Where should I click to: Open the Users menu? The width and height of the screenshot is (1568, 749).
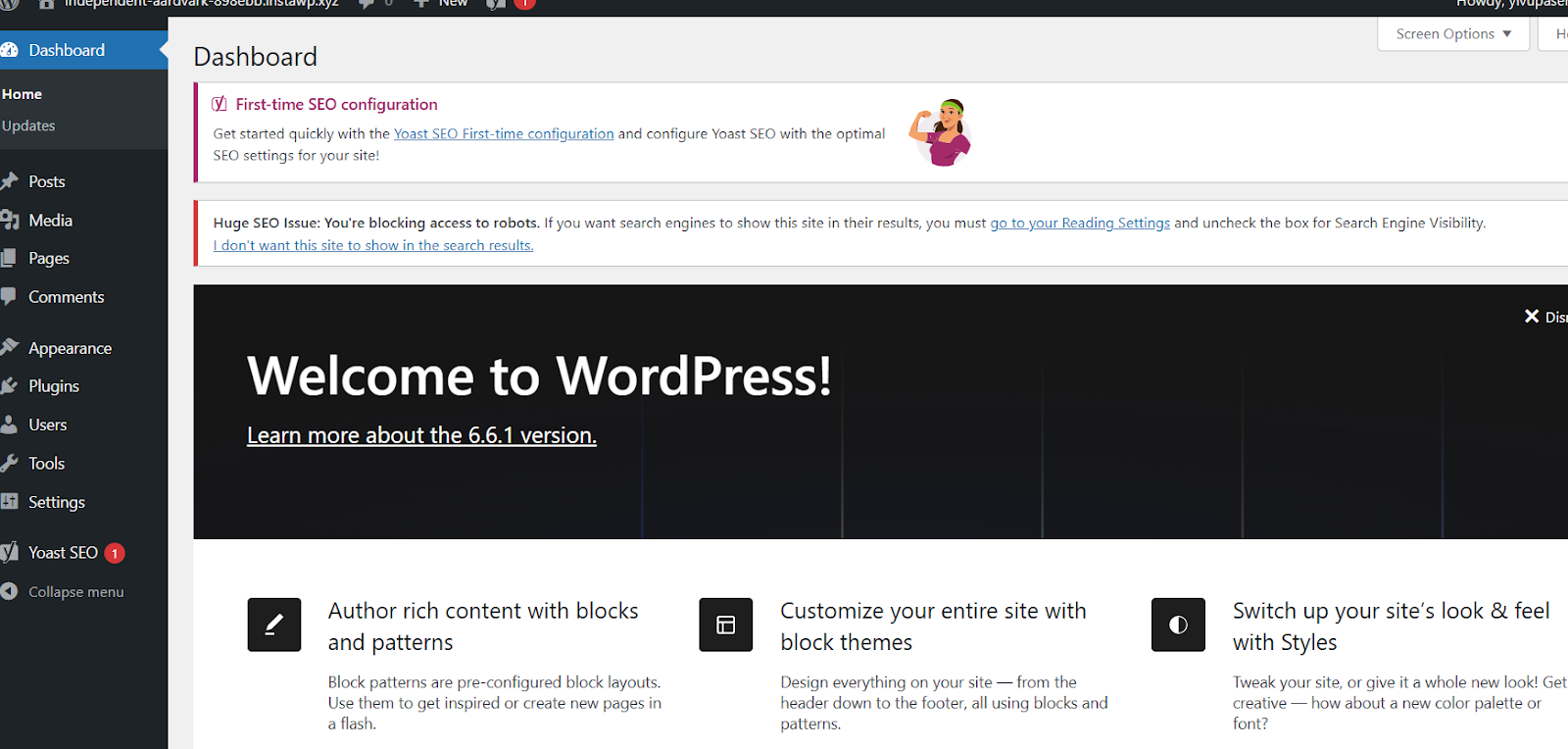[x=48, y=424]
